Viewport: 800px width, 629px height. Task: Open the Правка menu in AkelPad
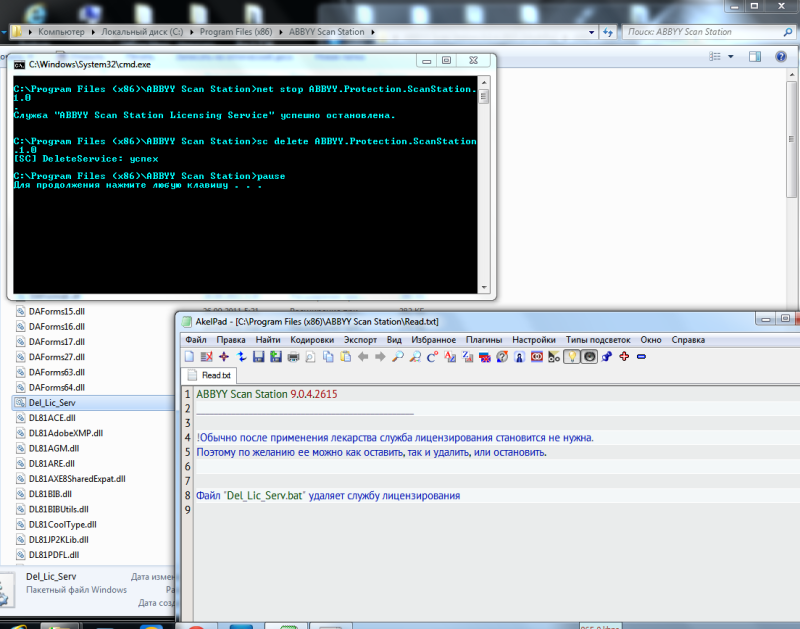coord(231,340)
